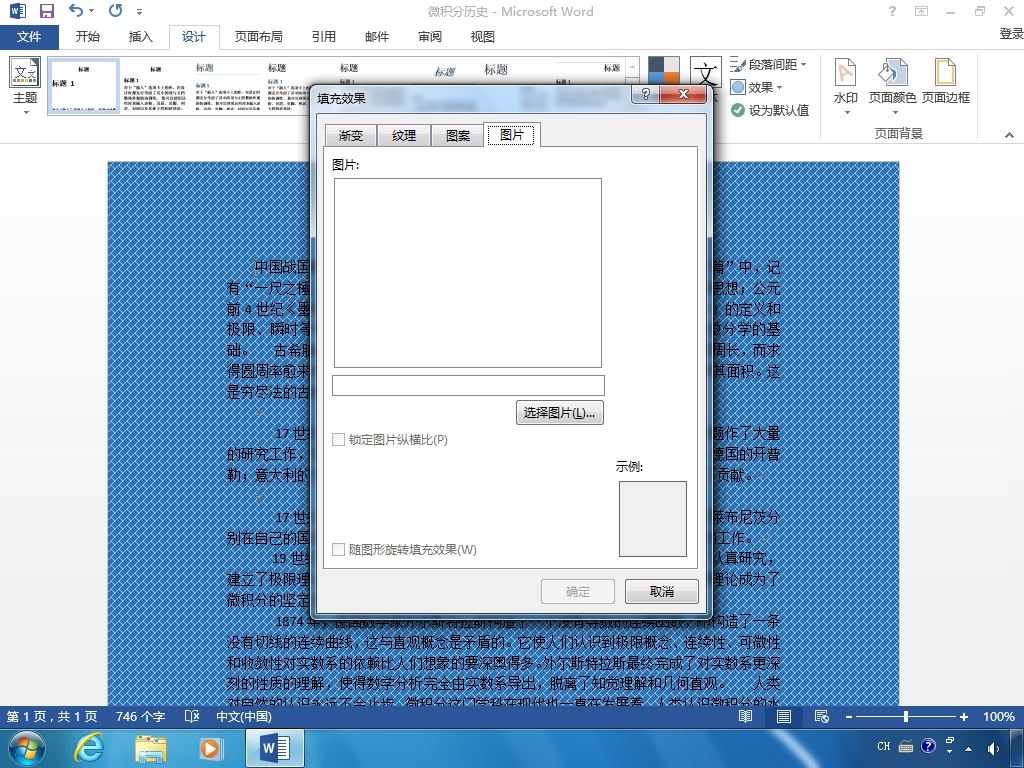Open the 页面颜色 page color menu
1024x768 pixels.
point(892,86)
